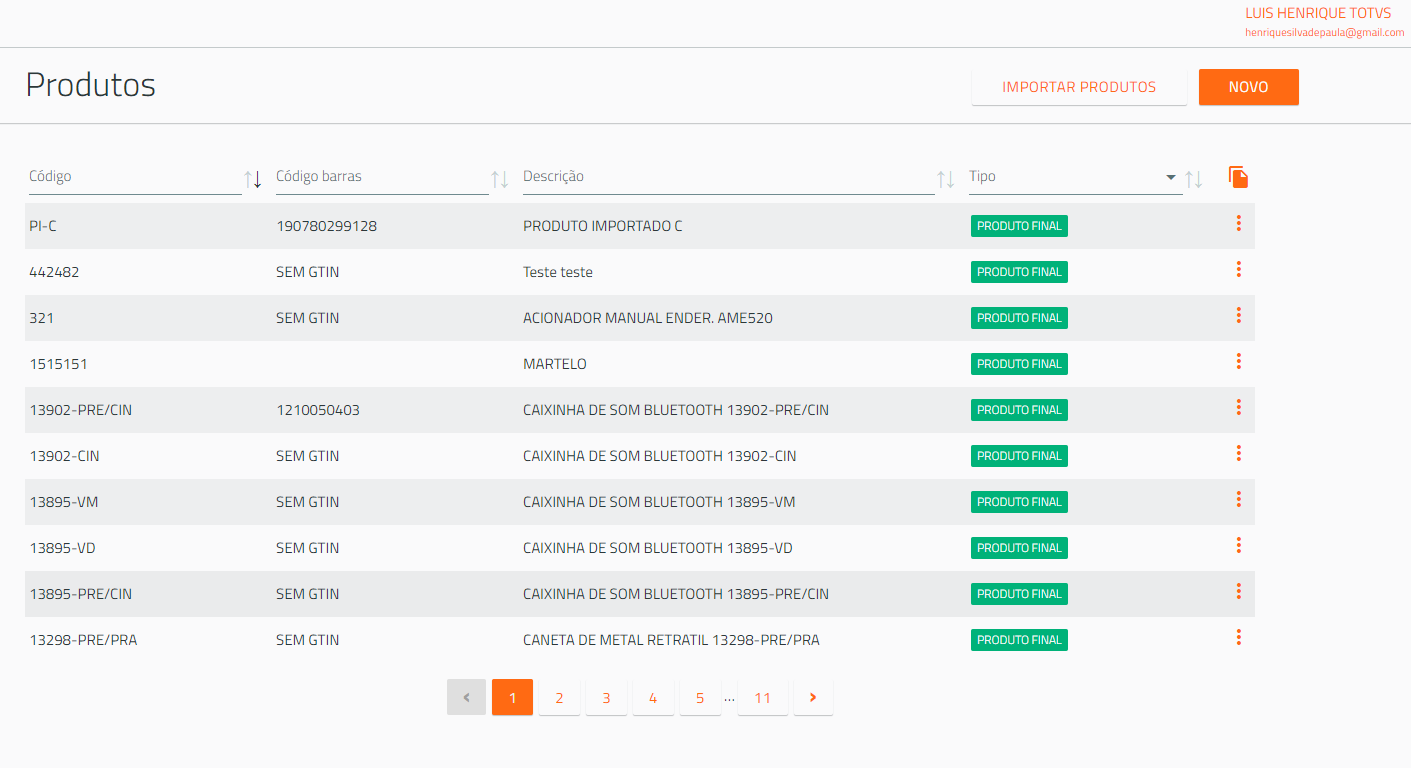Screen dimensions: 1411x768
Task: Sort by Tipo column arrows
Action: click(x=1194, y=180)
